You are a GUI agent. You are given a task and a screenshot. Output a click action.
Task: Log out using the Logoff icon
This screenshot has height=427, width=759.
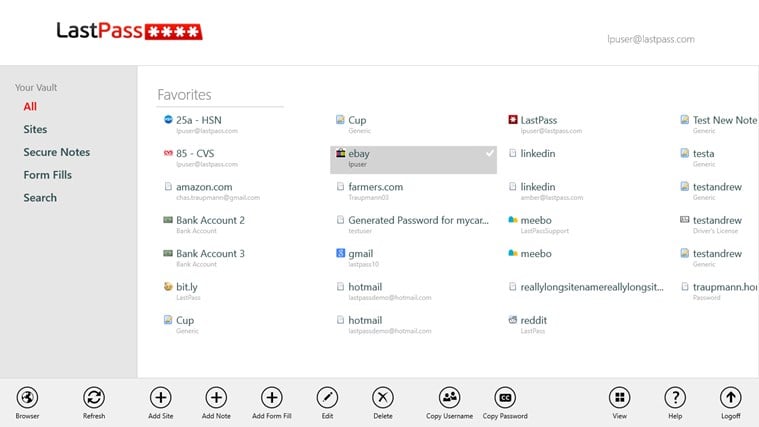(x=730, y=397)
